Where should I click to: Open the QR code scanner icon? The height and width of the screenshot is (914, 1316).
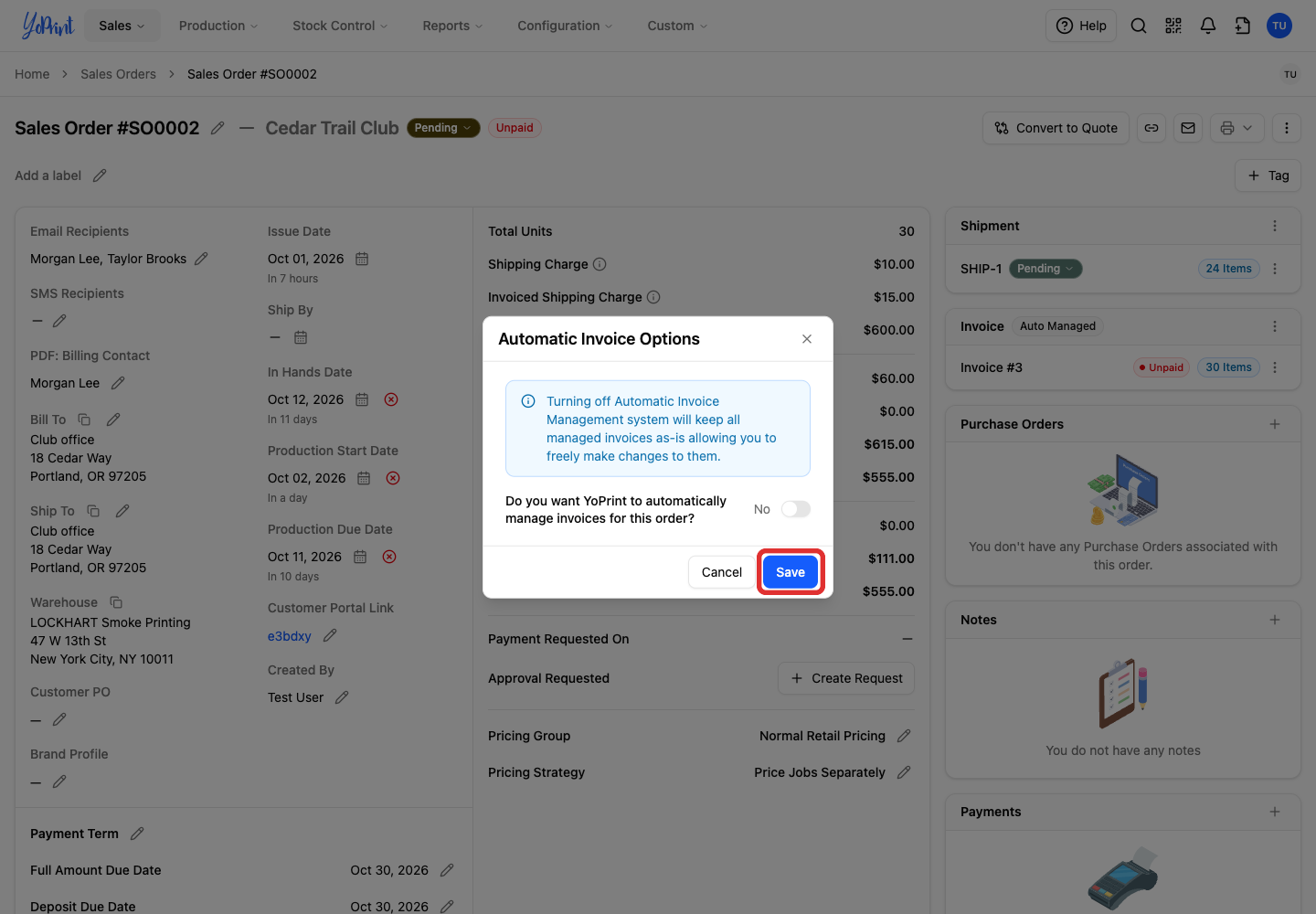point(1173,26)
